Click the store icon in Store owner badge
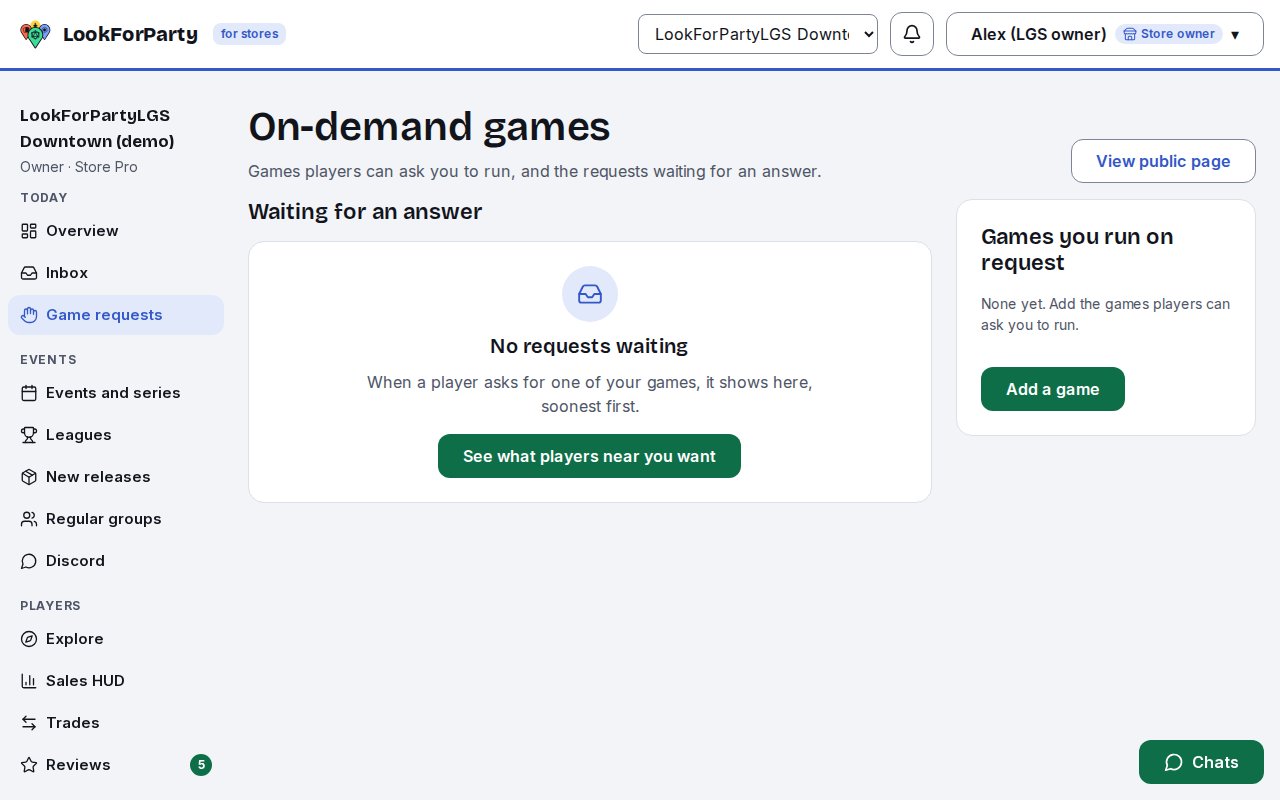Viewport: 1280px width, 800px height. [x=1130, y=34]
